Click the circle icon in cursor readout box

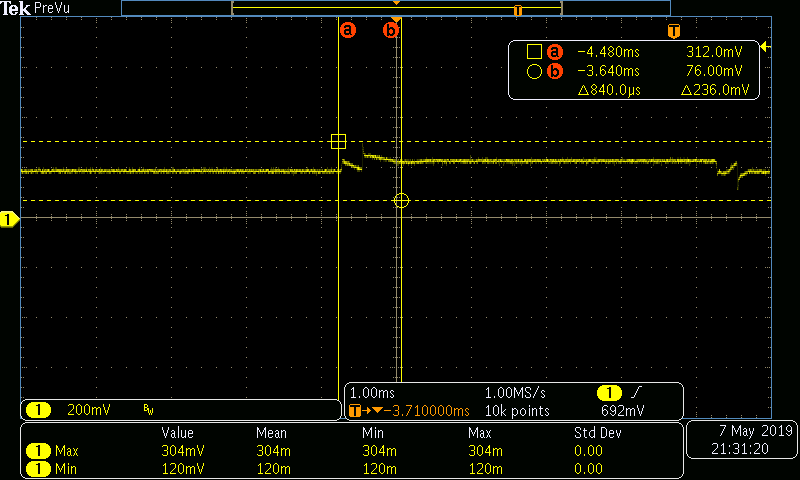[534, 71]
